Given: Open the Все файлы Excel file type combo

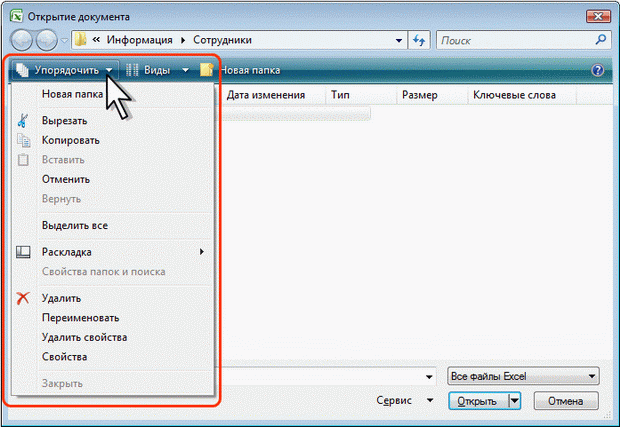Looking at the screenshot, I should [x=523, y=377].
